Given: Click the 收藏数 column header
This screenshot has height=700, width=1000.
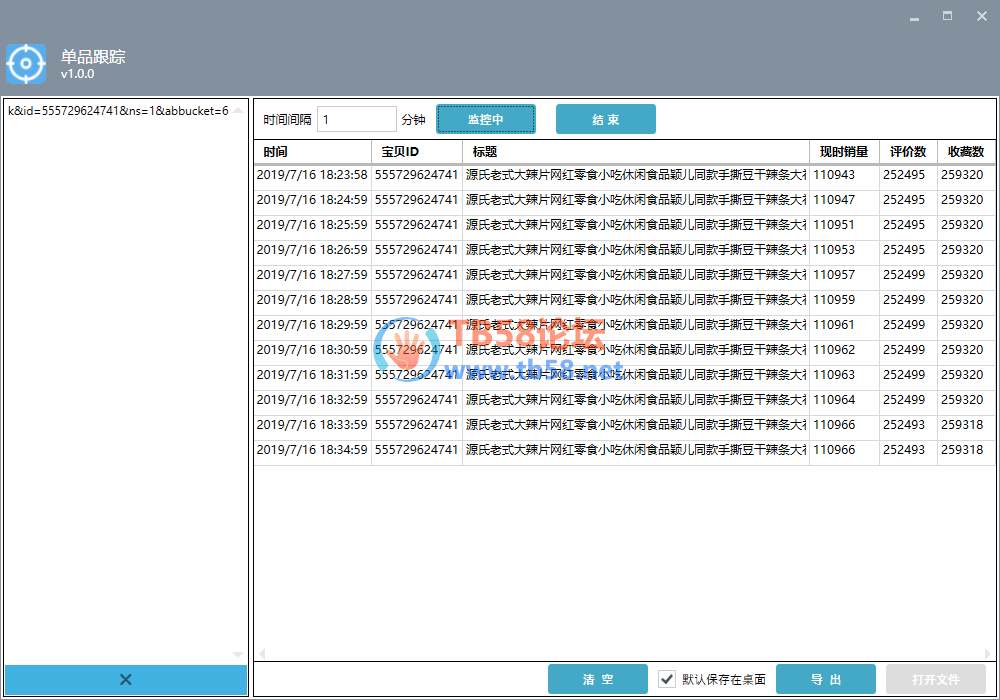Looking at the screenshot, I should coord(966,152).
